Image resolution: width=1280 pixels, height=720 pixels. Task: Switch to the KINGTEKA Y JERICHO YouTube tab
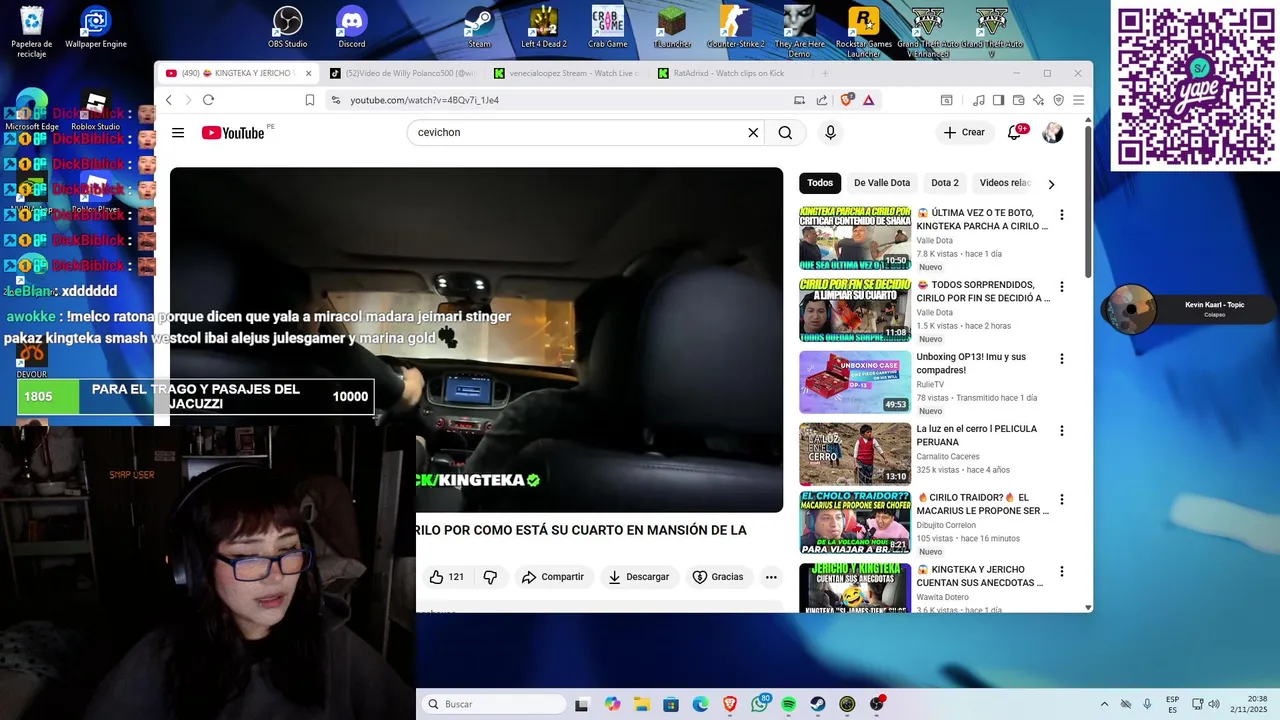(x=238, y=73)
